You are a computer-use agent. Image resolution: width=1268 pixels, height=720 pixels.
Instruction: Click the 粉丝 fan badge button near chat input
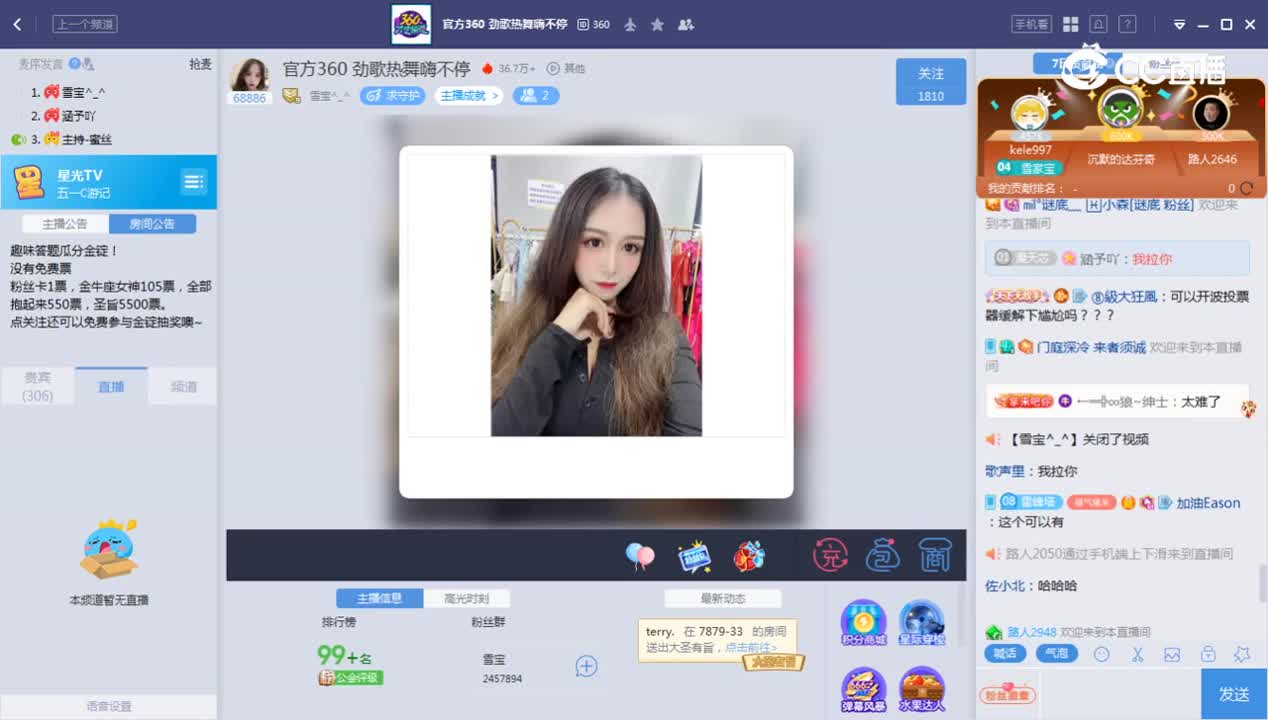tap(1007, 694)
